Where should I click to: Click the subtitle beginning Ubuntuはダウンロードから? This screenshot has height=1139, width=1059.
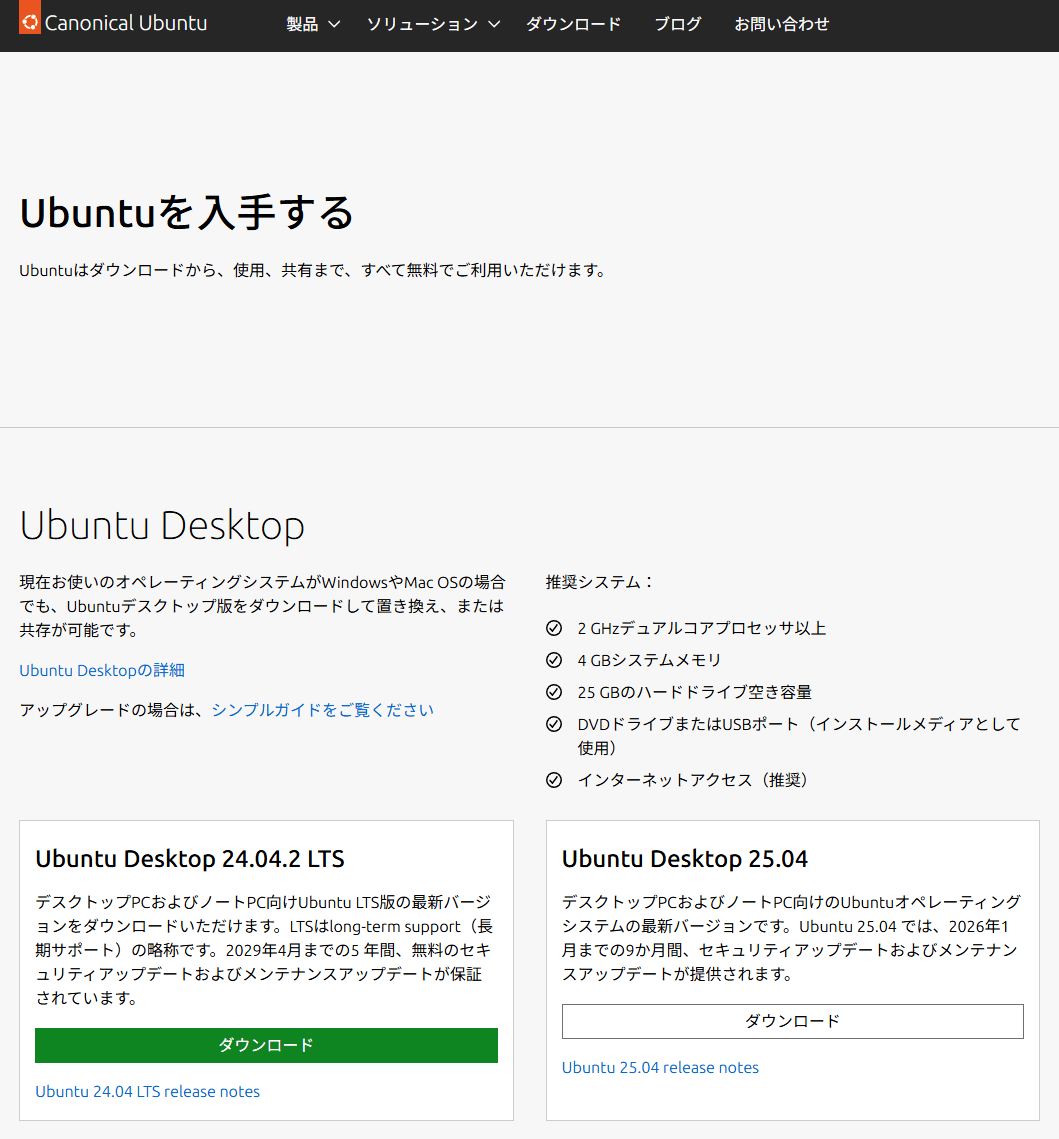tap(313, 270)
